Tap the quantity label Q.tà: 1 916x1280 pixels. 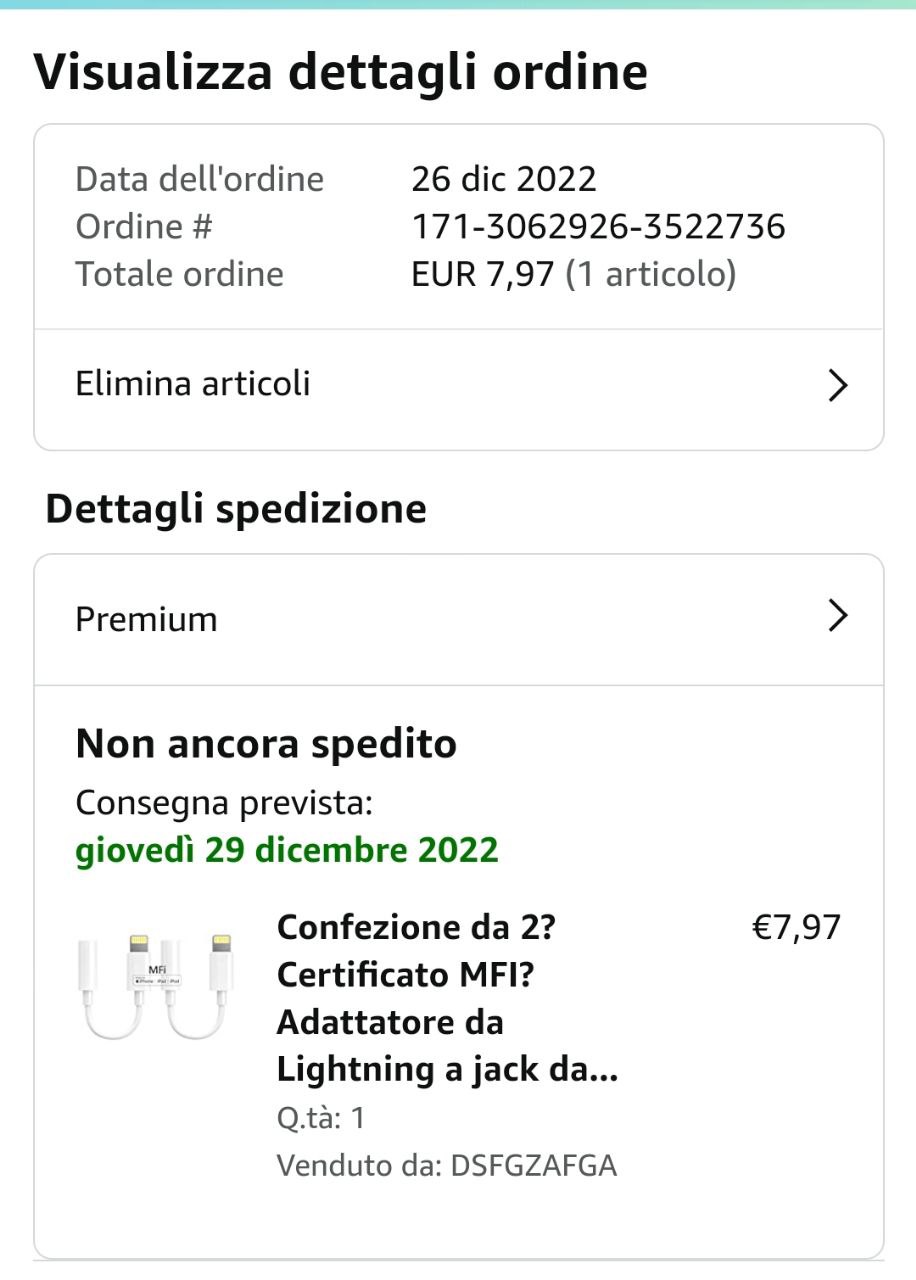(320, 1117)
